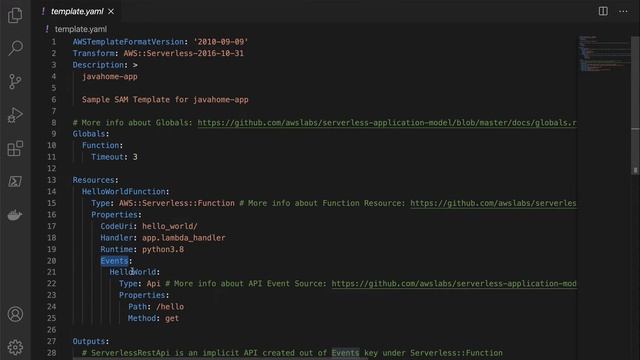Click the Handler key
The image size is (640, 360).
[117, 238]
